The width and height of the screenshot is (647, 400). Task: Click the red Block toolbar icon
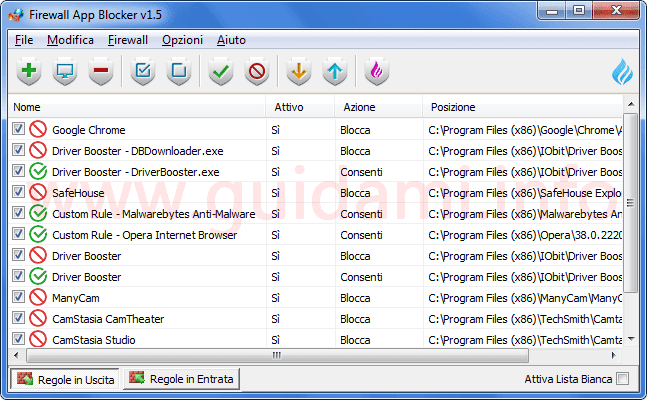[x=257, y=71]
